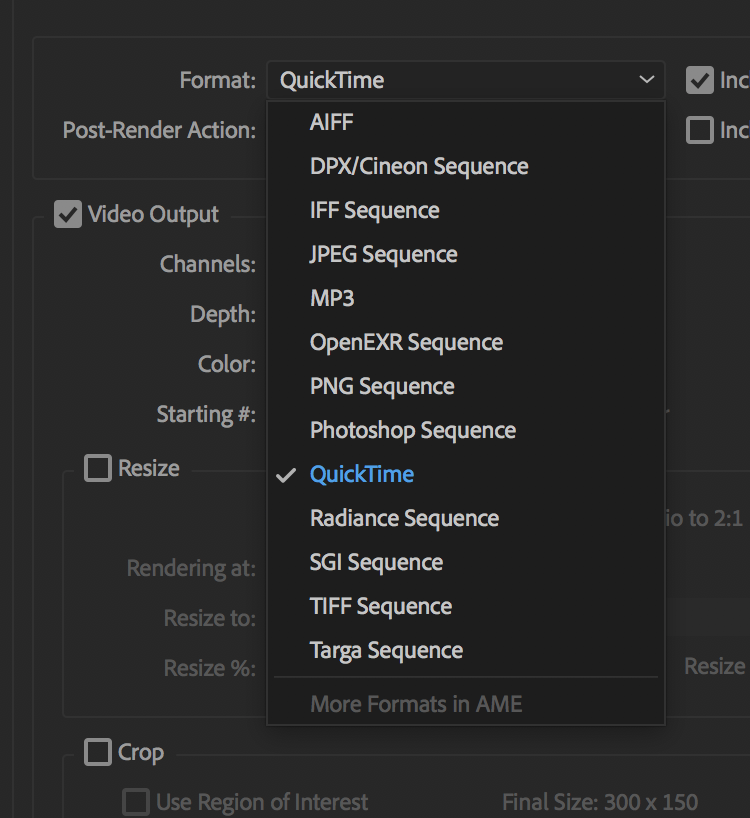Select Photoshop Sequence format

[466, 430]
